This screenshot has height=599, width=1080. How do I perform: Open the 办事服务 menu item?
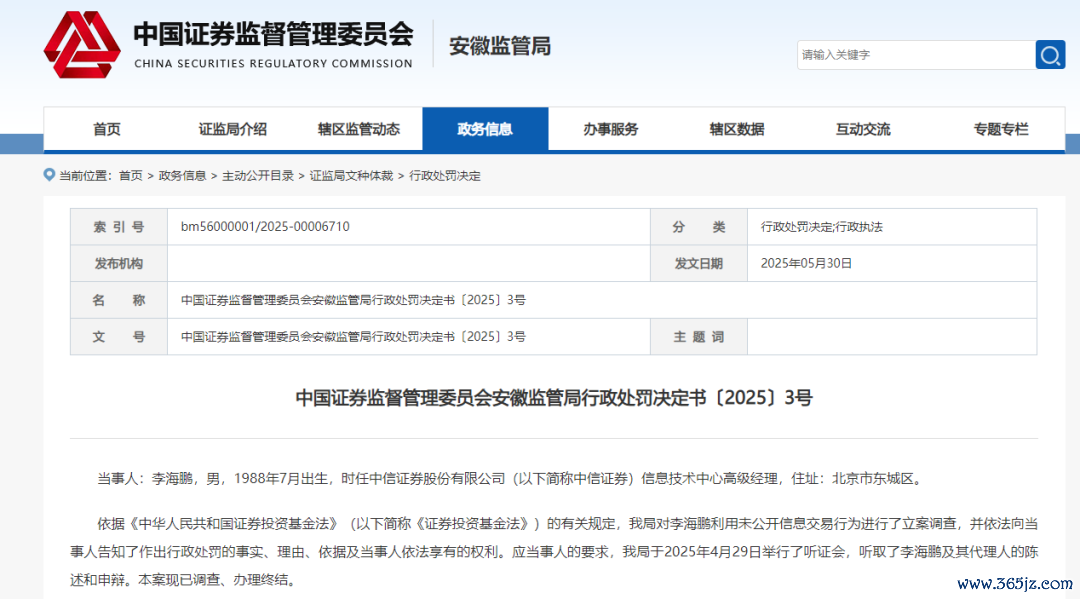611,128
